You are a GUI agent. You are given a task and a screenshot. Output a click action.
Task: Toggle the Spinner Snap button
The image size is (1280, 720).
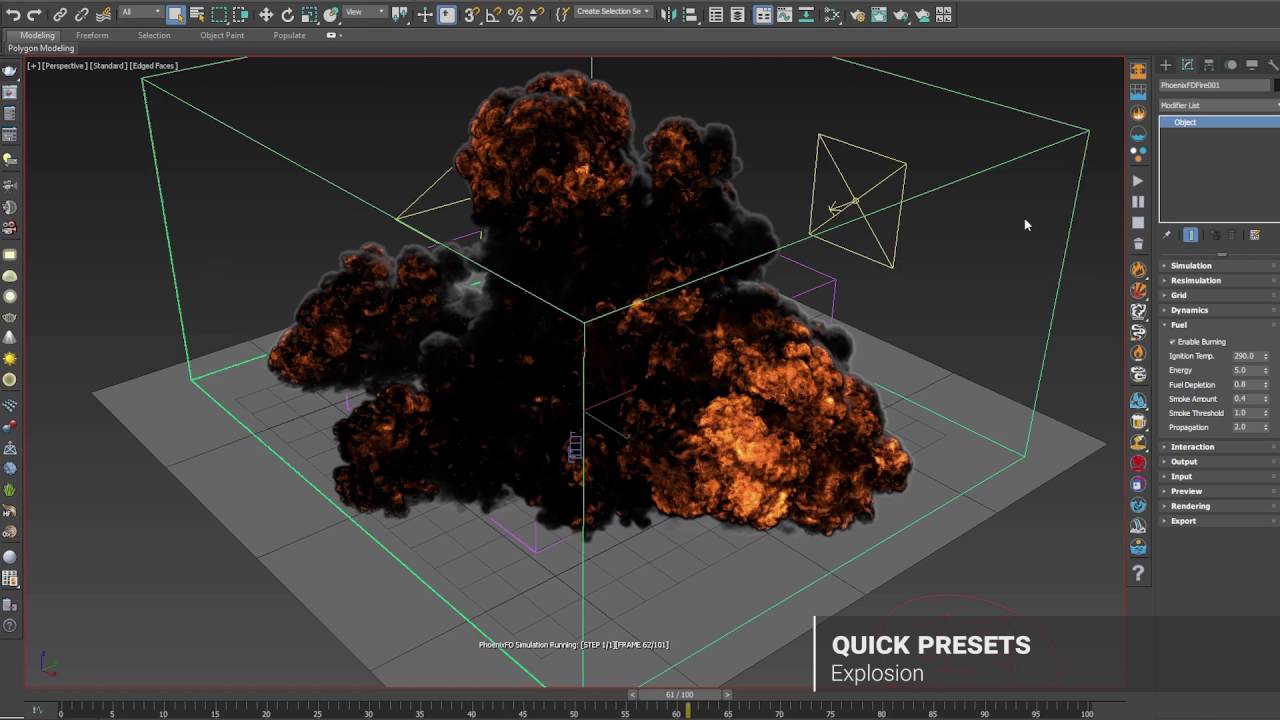(x=537, y=15)
